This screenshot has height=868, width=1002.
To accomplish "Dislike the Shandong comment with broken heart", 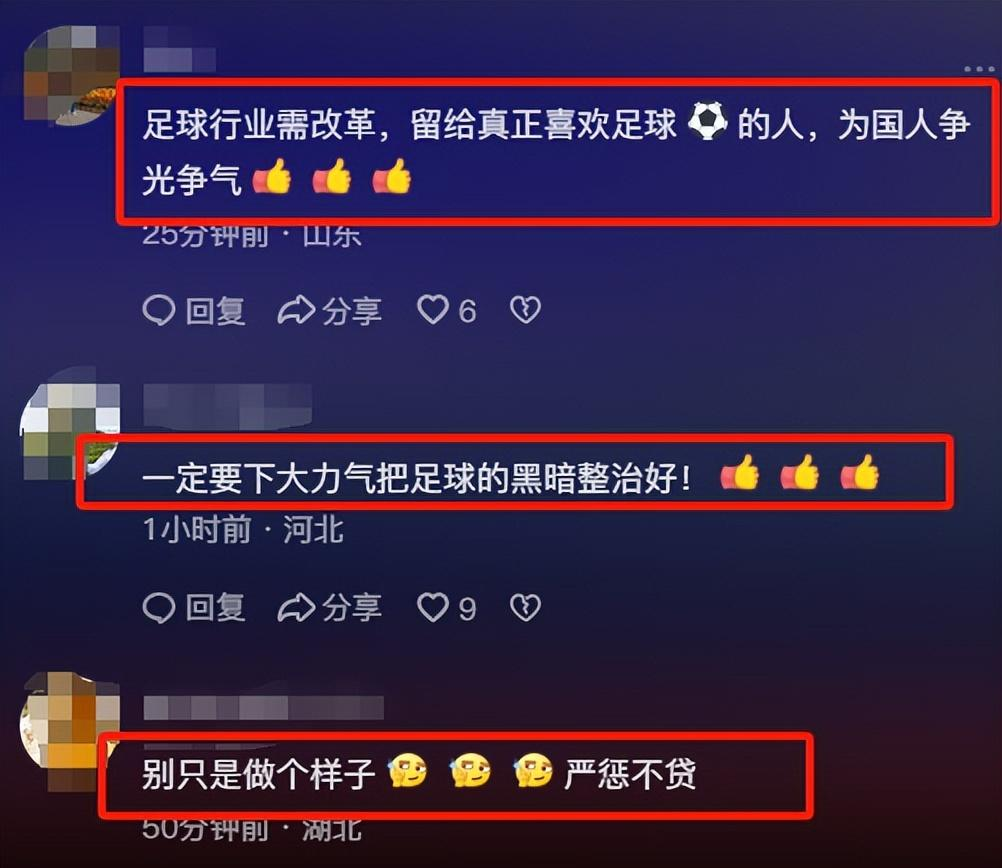I will (x=525, y=310).
